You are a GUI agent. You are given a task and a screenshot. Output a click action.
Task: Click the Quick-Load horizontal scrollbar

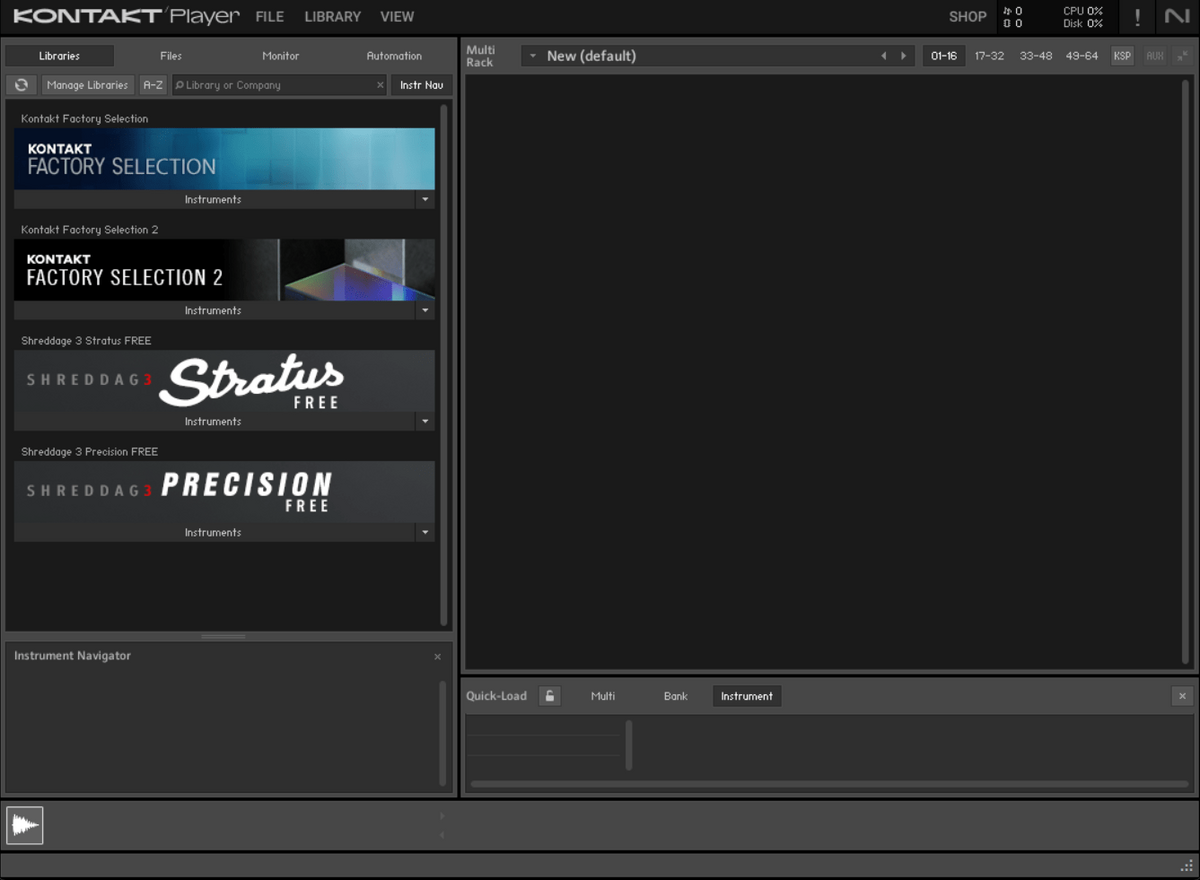tap(828, 784)
